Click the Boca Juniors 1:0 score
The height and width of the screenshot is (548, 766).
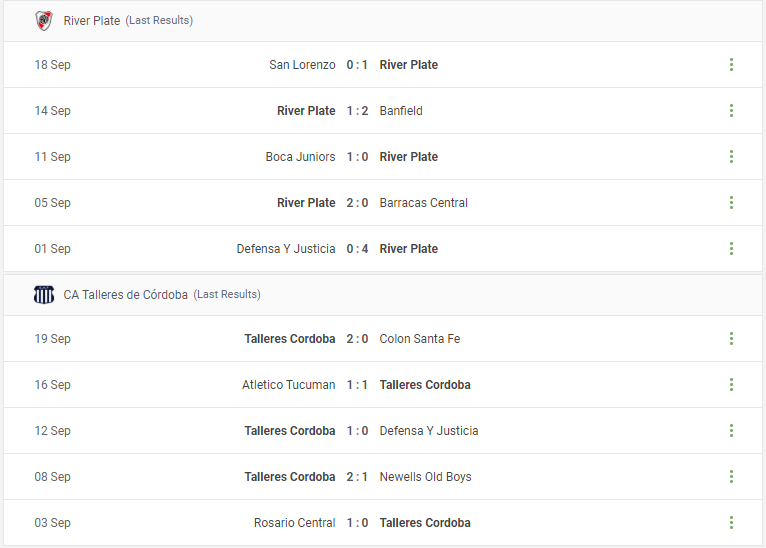click(357, 156)
